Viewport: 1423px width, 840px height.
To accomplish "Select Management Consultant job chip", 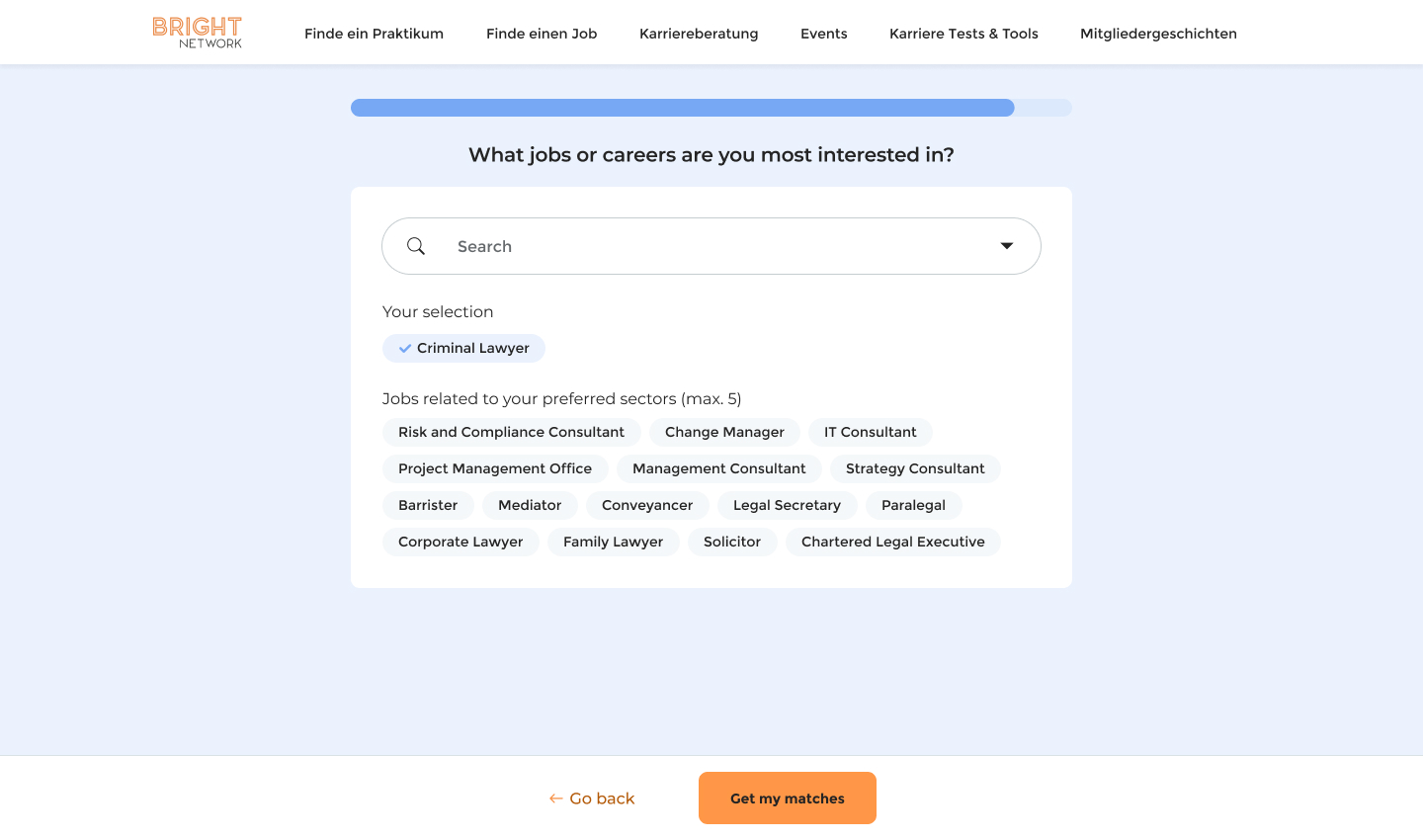I will pos(718,468).
